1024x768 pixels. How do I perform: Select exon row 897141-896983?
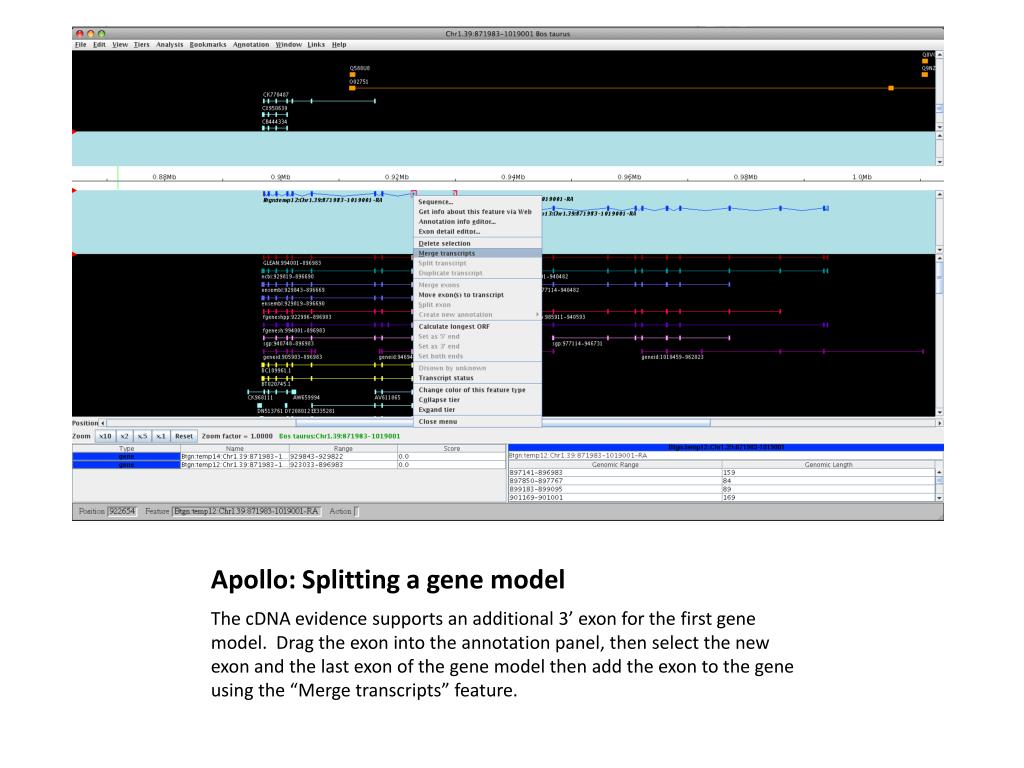click(x=722, y=472)
